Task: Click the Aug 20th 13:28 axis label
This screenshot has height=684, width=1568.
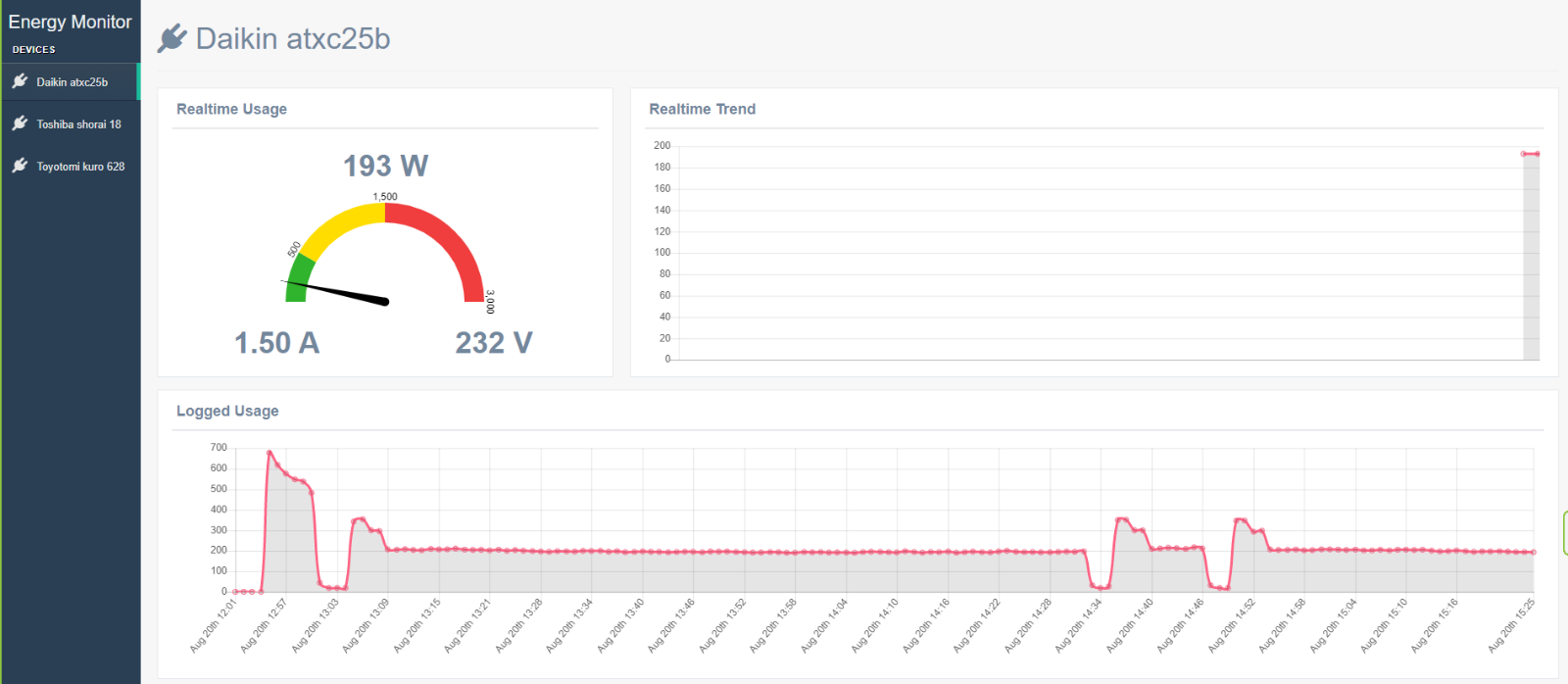Action: tap(519, 625)
